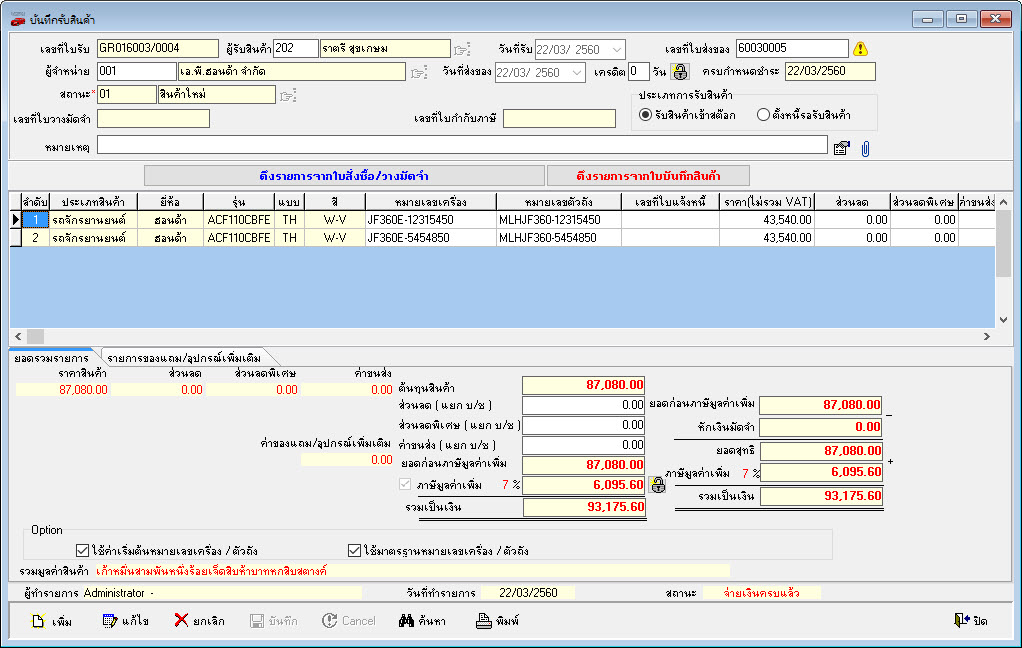Click the หักเงินมัดจำ field showing 0.00
Screen dimensions: 1022x648
pyautogui.click(x=821, y=427)
